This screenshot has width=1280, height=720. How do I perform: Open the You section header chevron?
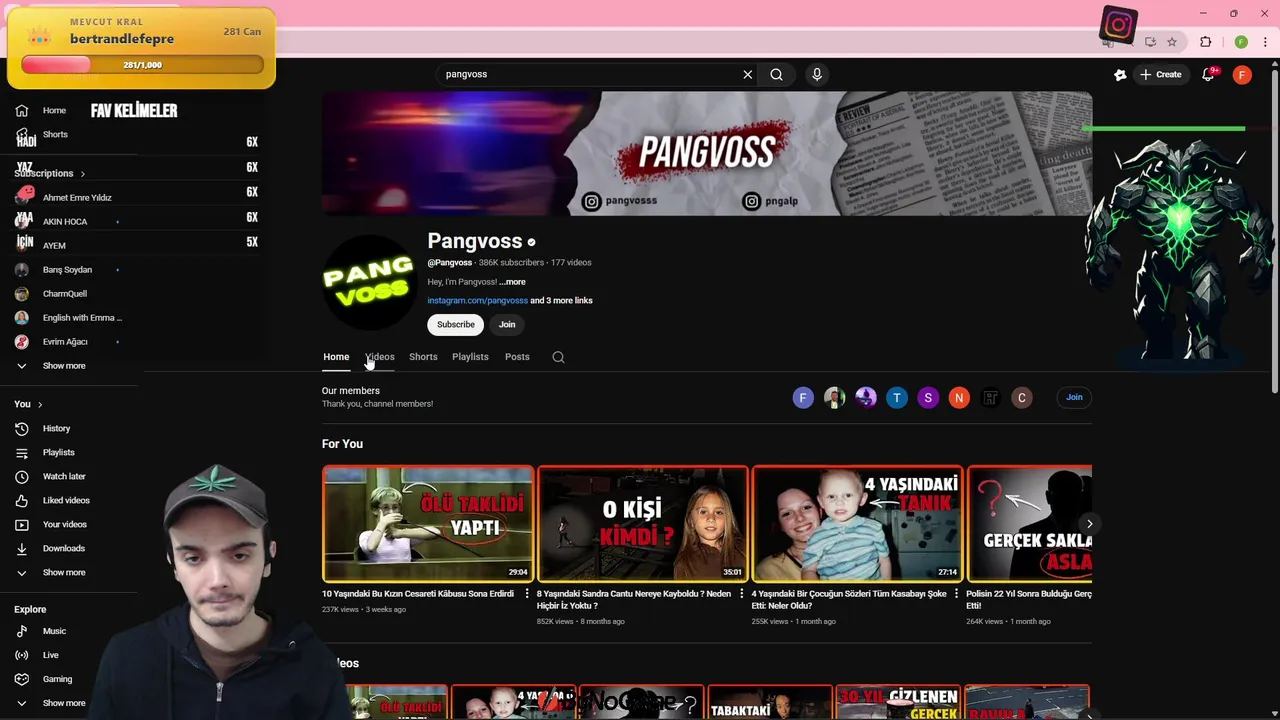[x=40, y=404]
